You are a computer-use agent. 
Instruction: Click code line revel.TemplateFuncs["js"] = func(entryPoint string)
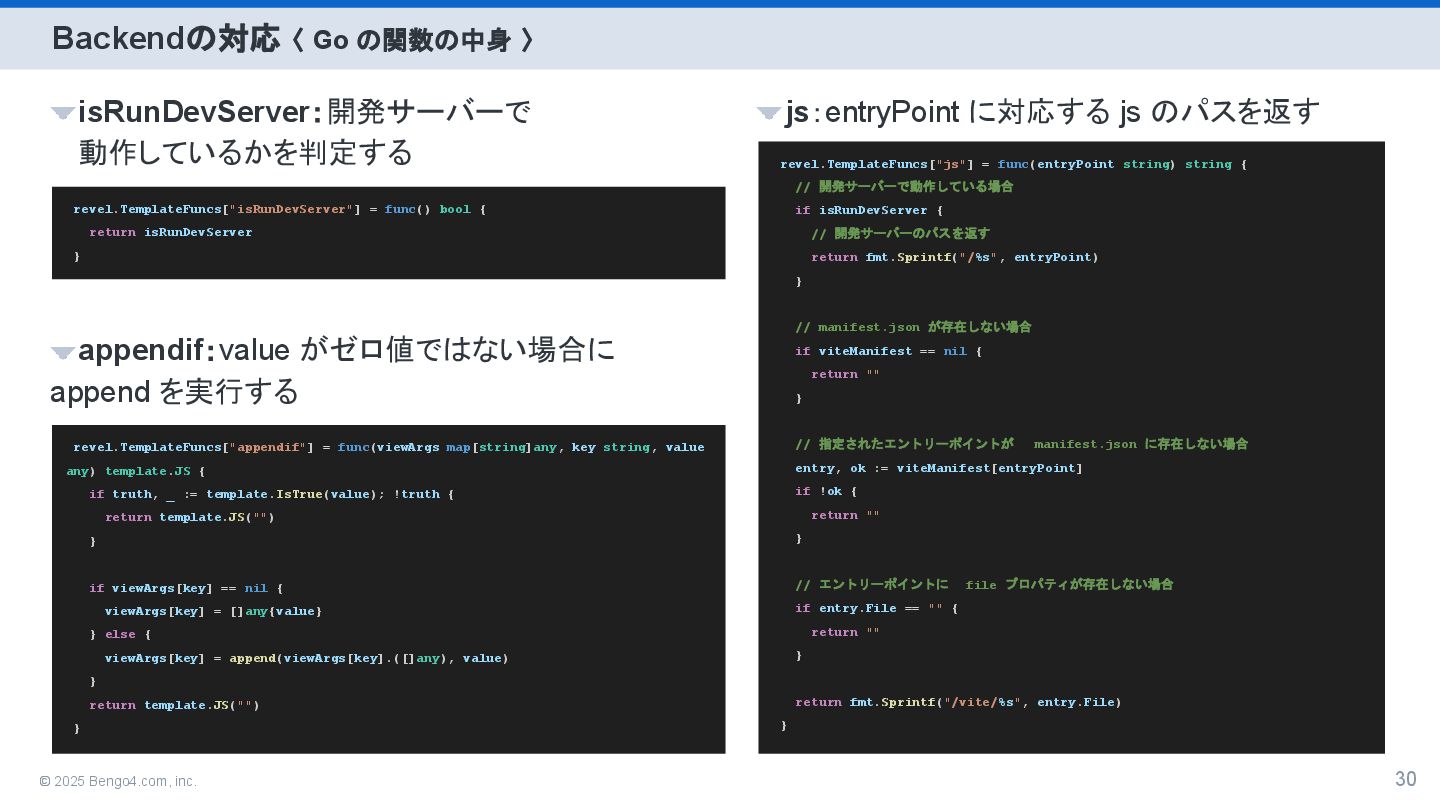(x=1014, y=164)
